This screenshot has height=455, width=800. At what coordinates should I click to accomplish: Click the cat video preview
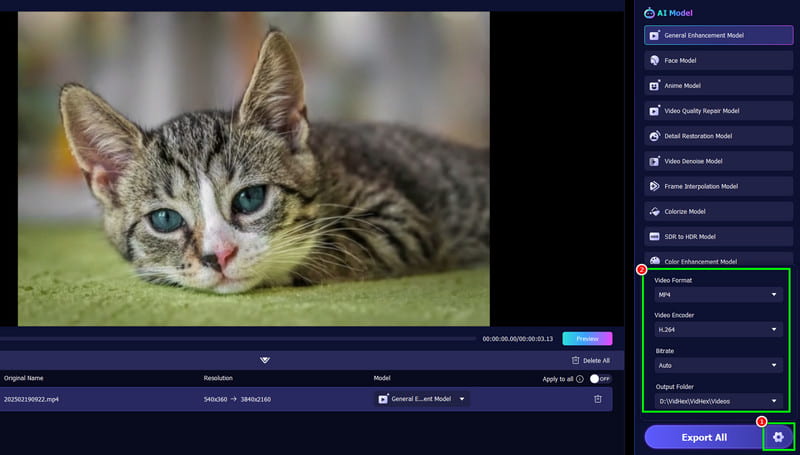tap(254, 169)
